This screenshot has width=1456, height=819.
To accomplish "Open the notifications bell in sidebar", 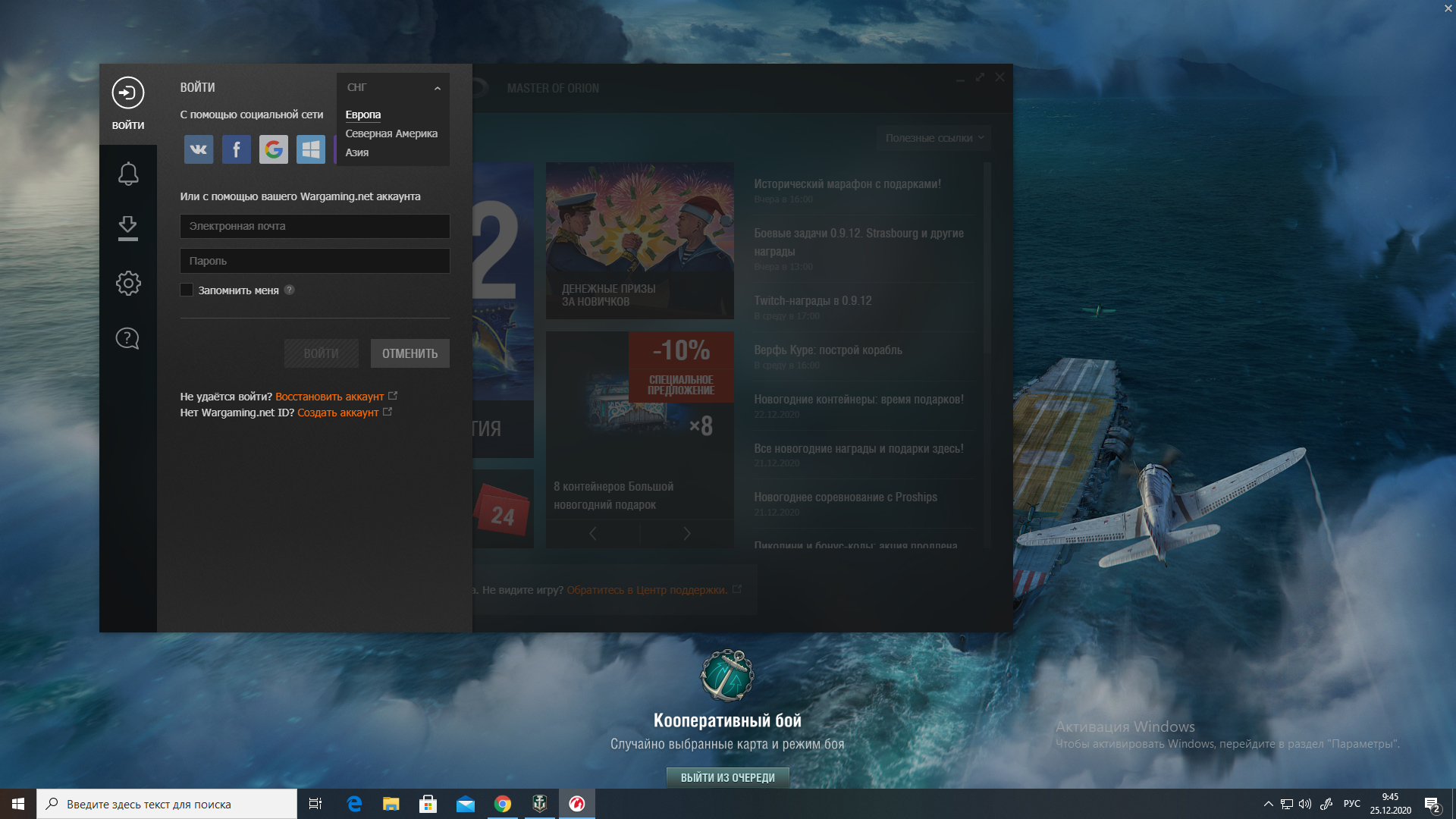I will pos(128,174).
